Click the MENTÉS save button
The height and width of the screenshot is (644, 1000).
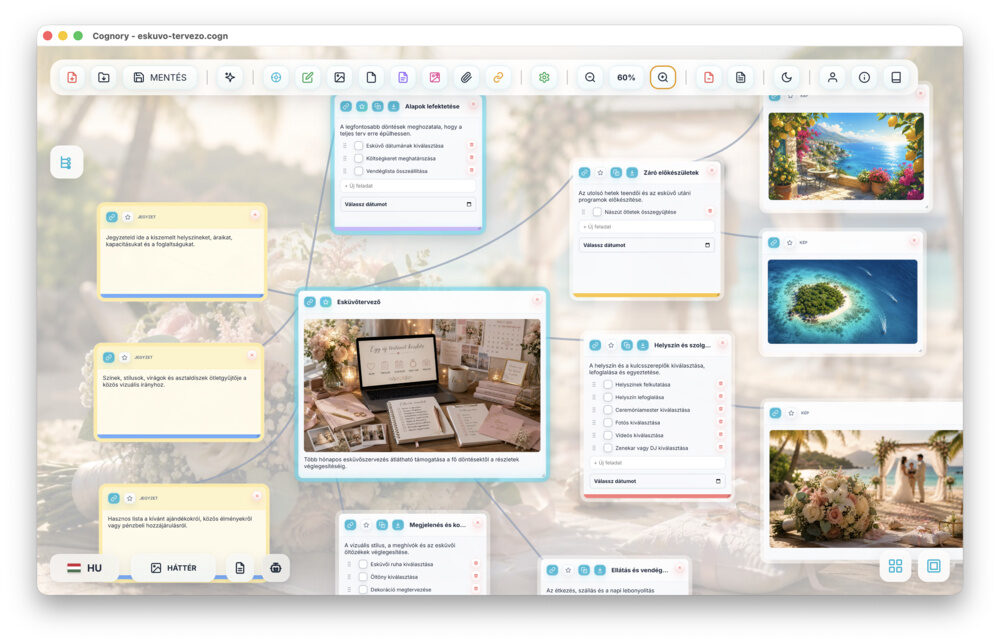pyautogui.click(x=160, y=77)
